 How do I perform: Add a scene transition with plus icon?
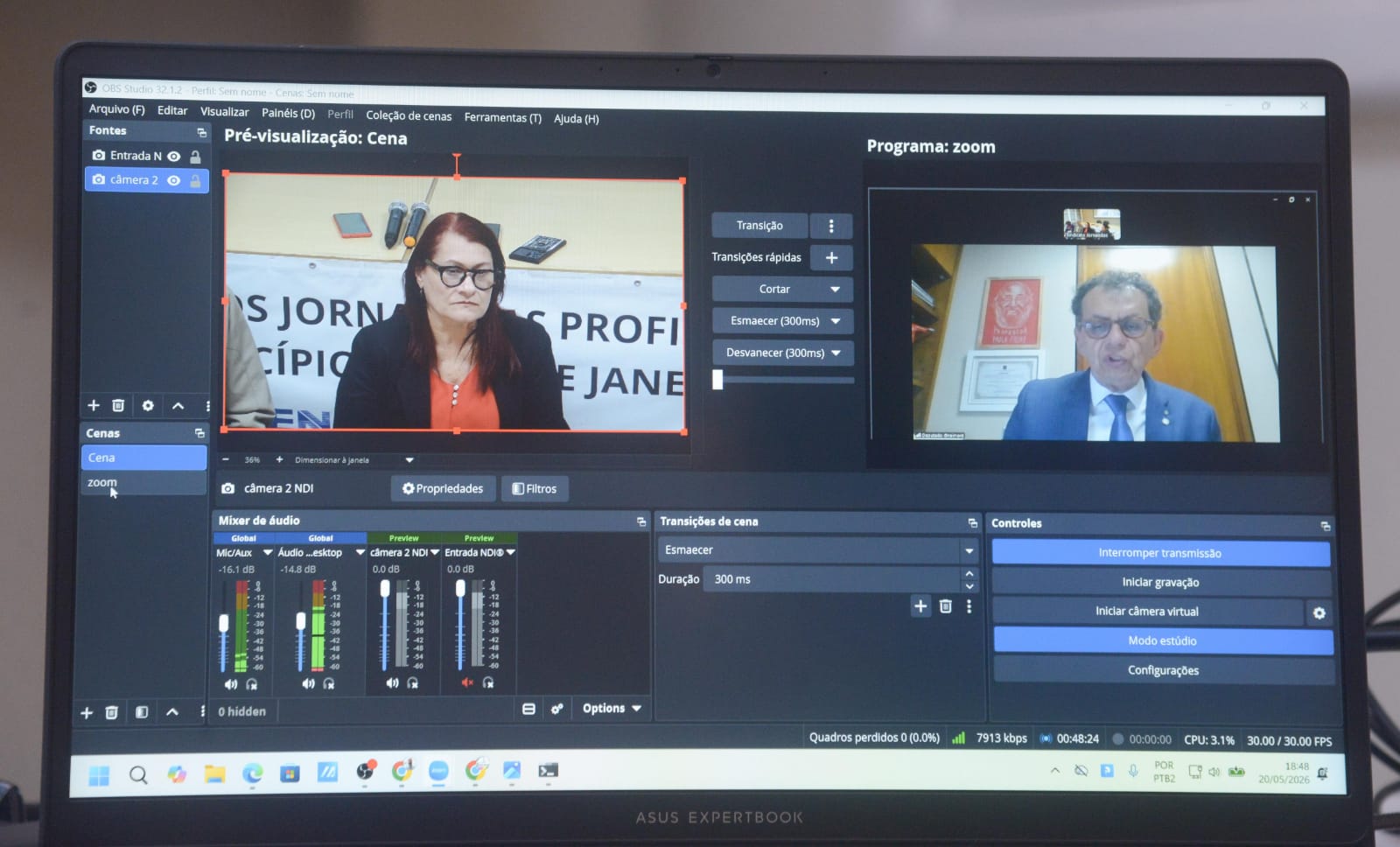[920, 606]
